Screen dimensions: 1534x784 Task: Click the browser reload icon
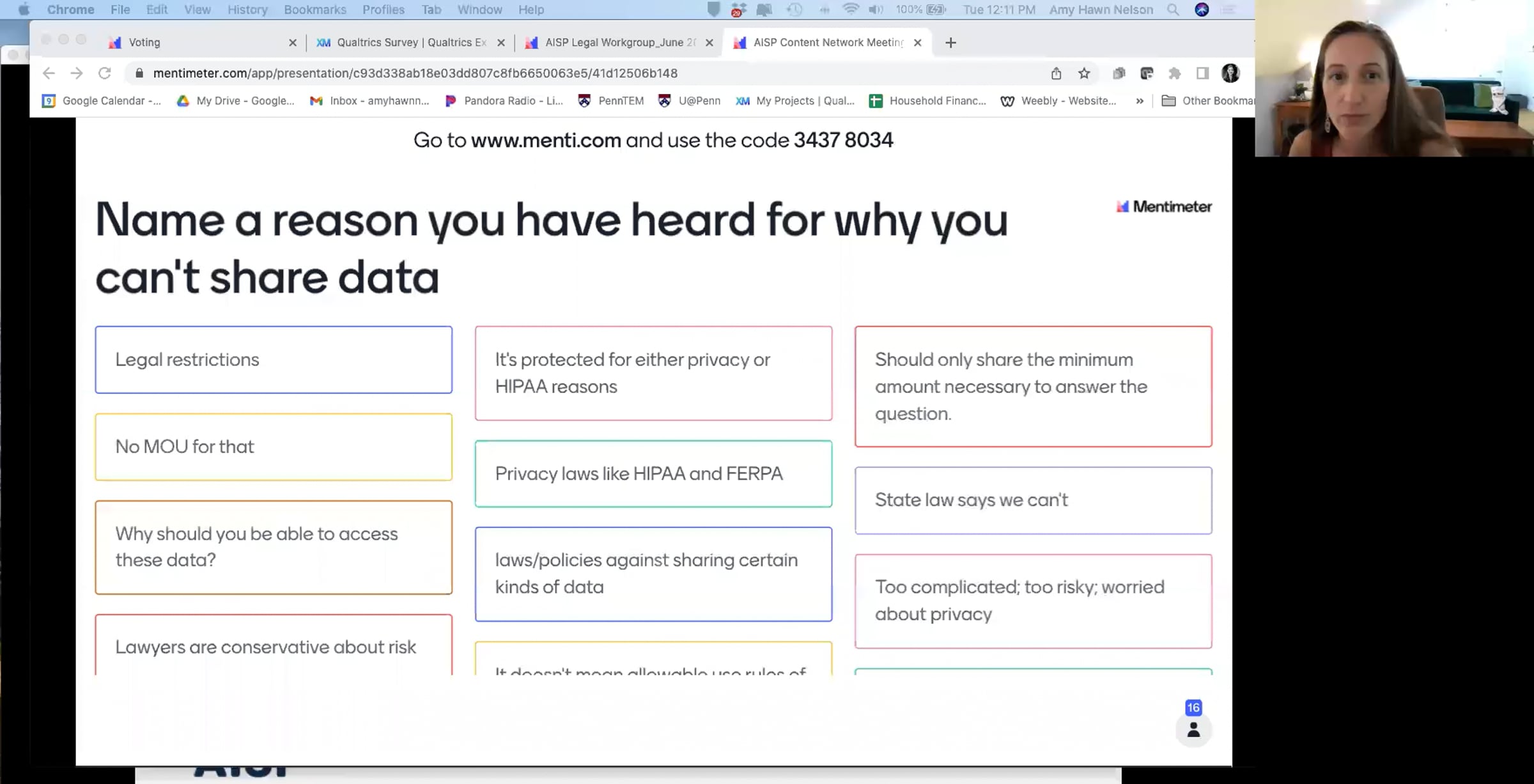click(105, 73)
